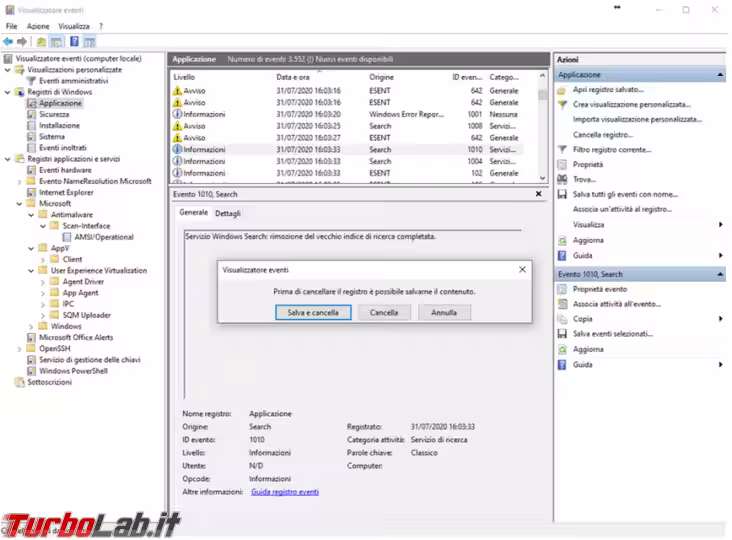Open the Visualizza menu
732x540 pixels.
74,27
